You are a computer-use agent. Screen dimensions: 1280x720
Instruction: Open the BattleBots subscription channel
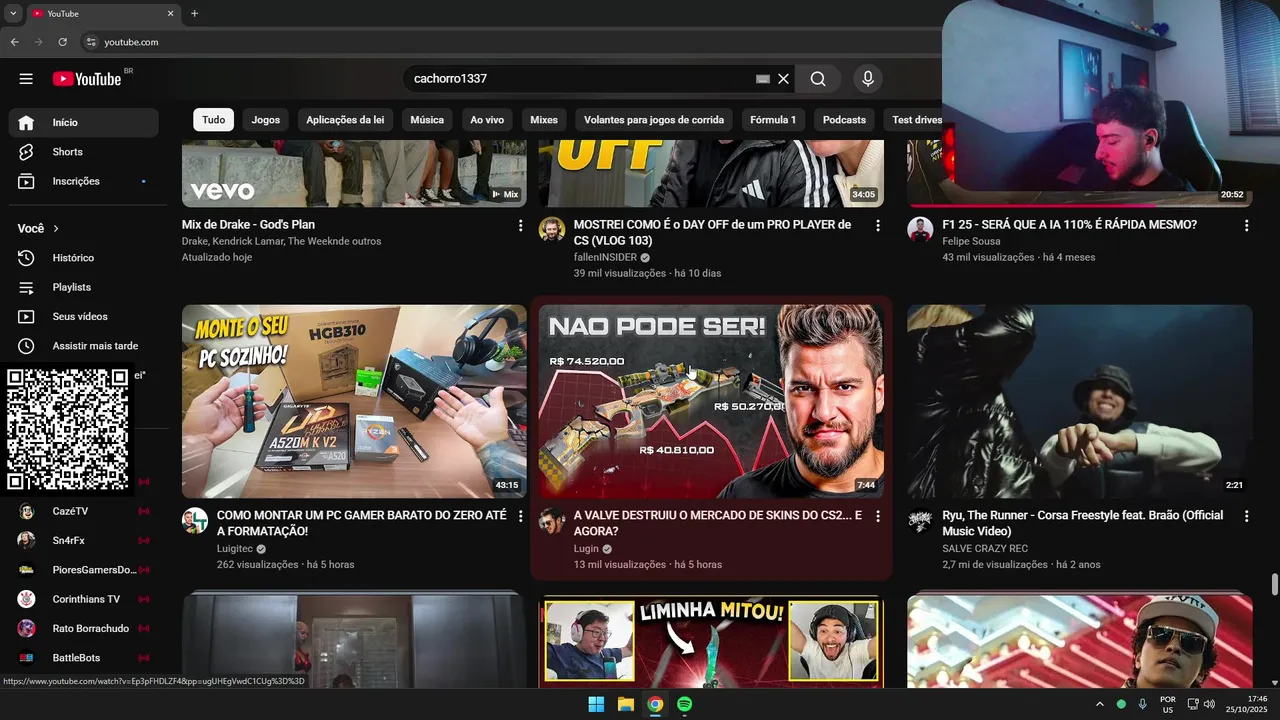84,658
